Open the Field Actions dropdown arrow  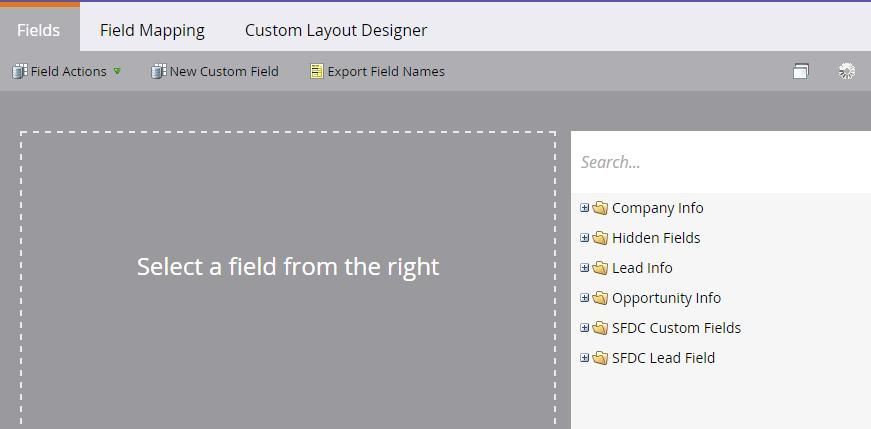[x=117, y=71]
